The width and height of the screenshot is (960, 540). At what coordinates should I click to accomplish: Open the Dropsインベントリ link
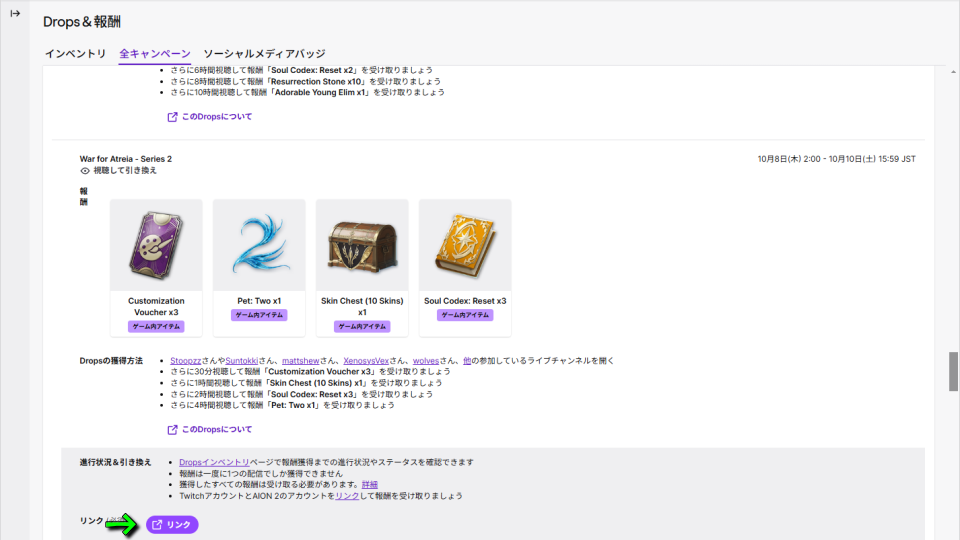214,462
